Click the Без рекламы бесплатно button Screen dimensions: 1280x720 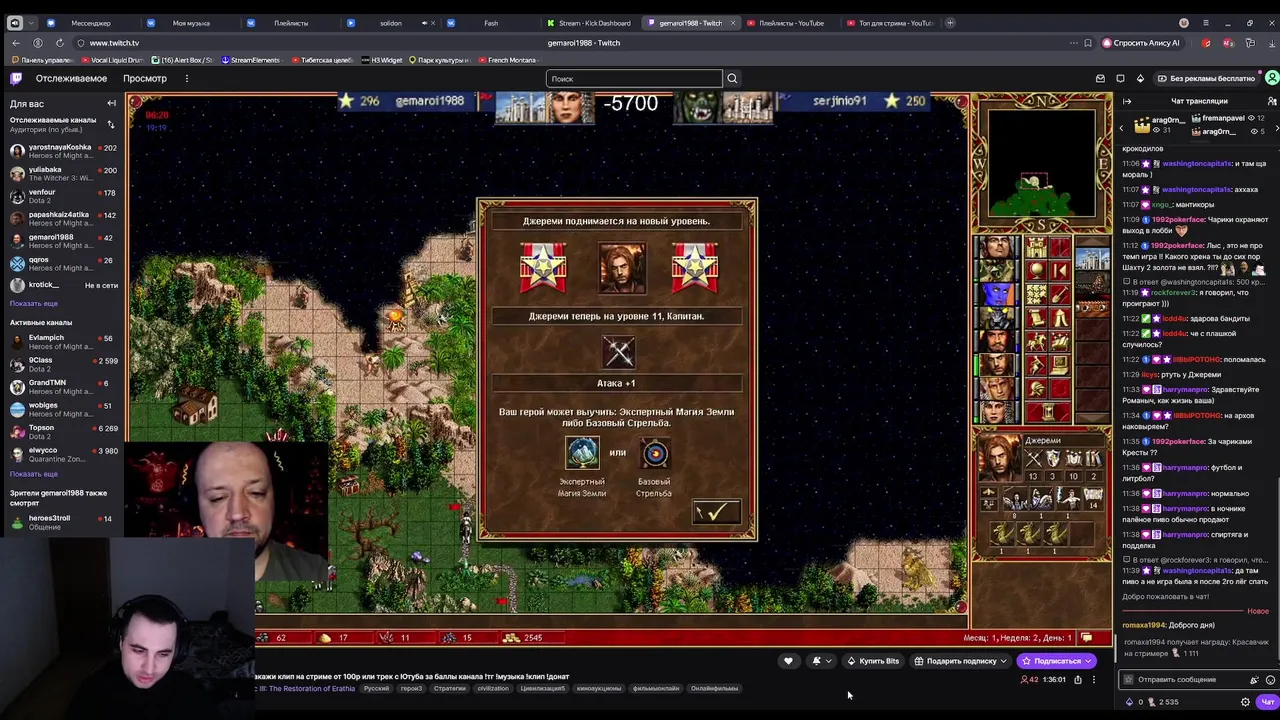tap(1205, 78)
